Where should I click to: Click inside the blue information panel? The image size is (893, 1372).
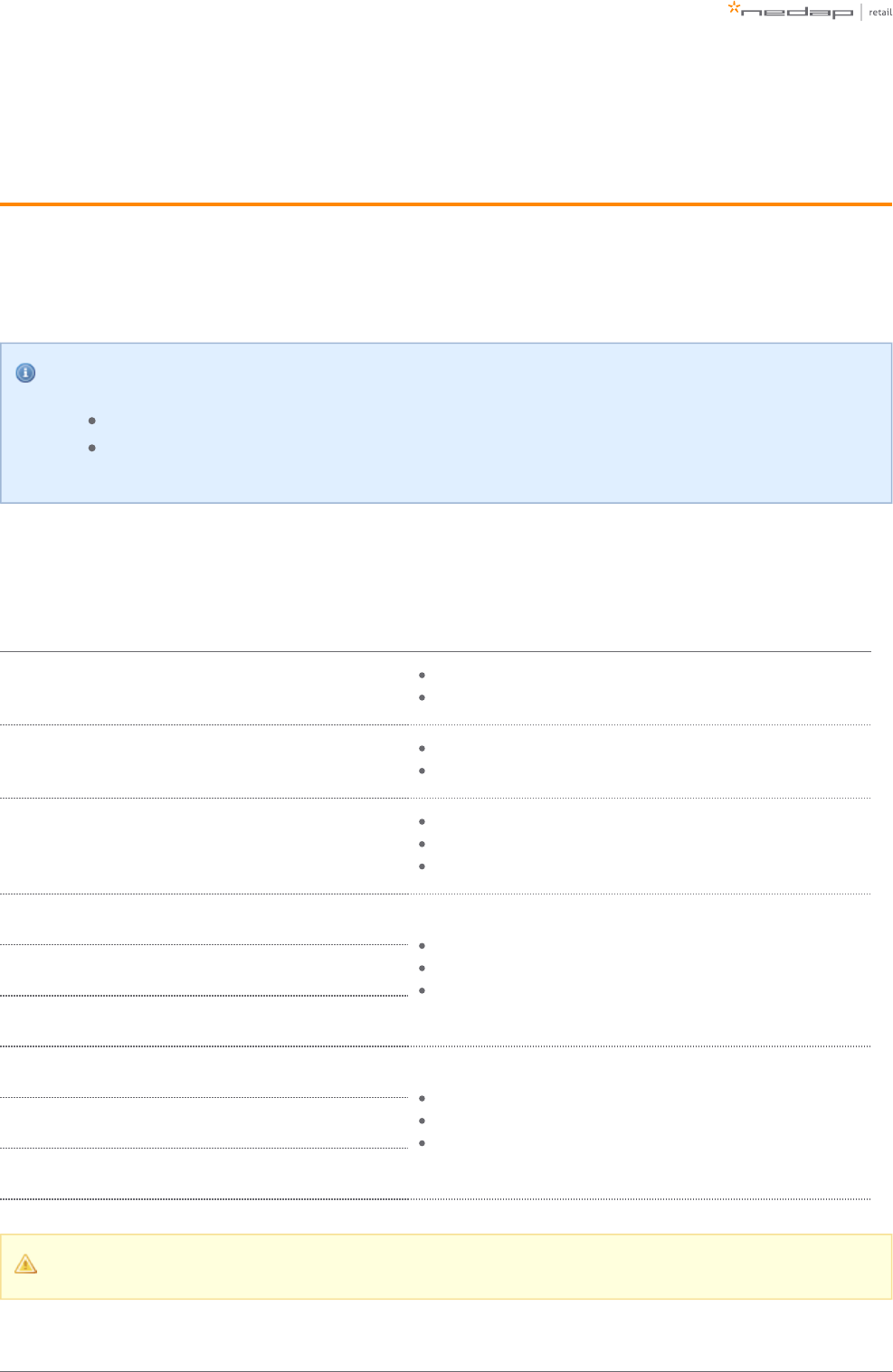446,422
